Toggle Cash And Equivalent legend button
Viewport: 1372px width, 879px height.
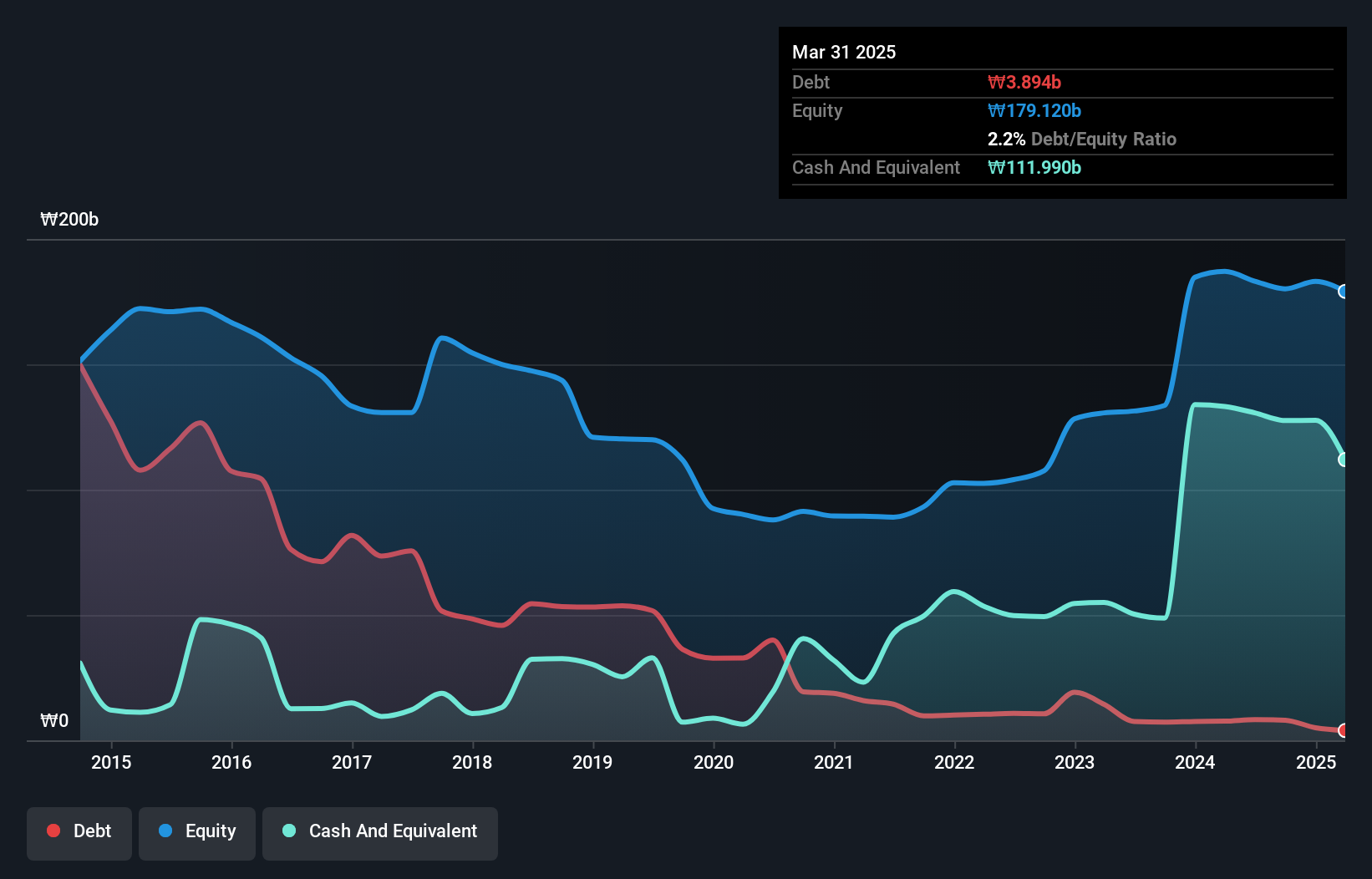click(380, 832)
